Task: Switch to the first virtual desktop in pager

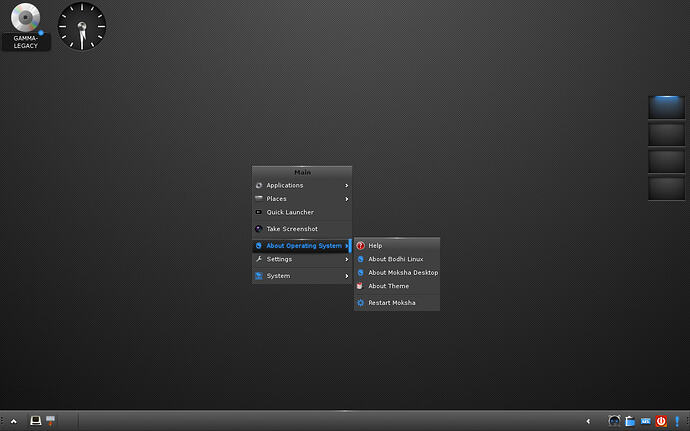Action: (666, 107)
